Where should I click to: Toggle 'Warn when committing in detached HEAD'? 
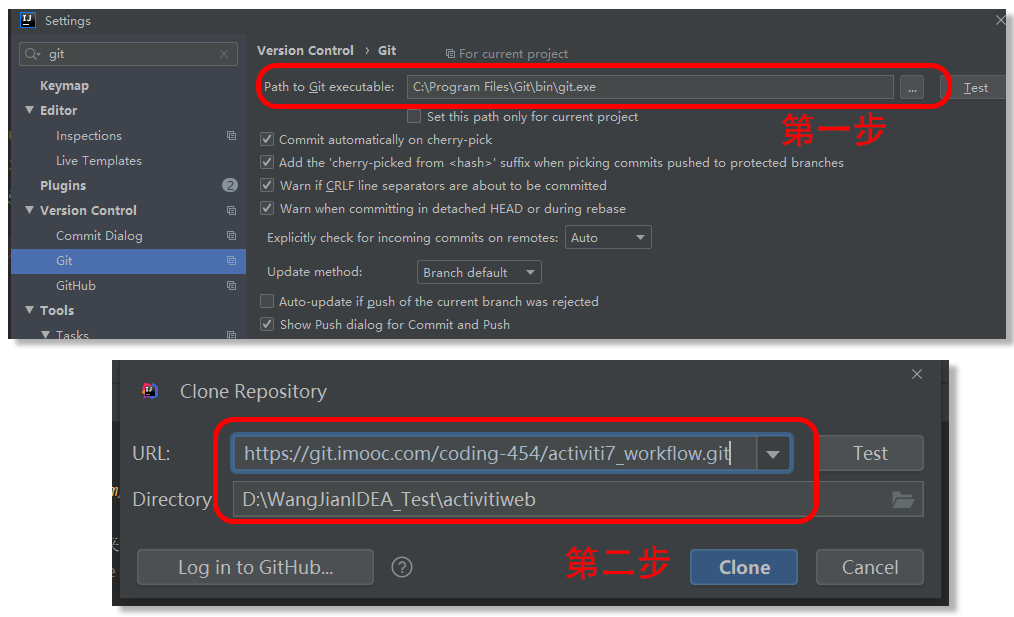coord(266,208)
